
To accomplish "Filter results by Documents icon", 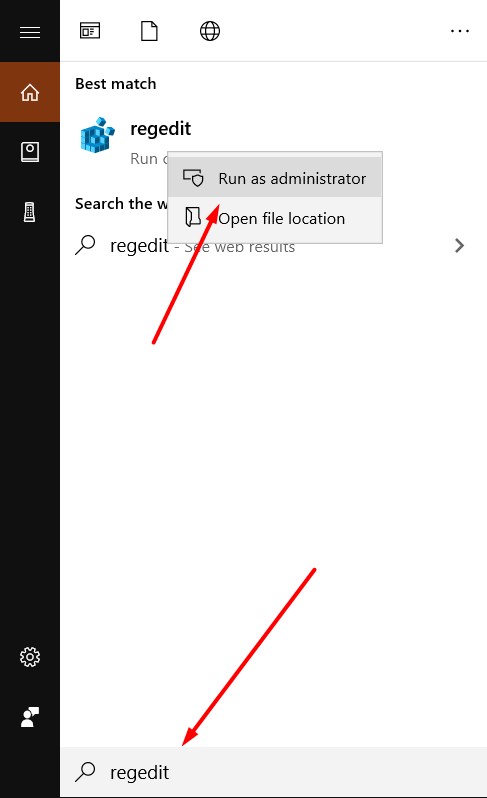I will pos(149,31).
